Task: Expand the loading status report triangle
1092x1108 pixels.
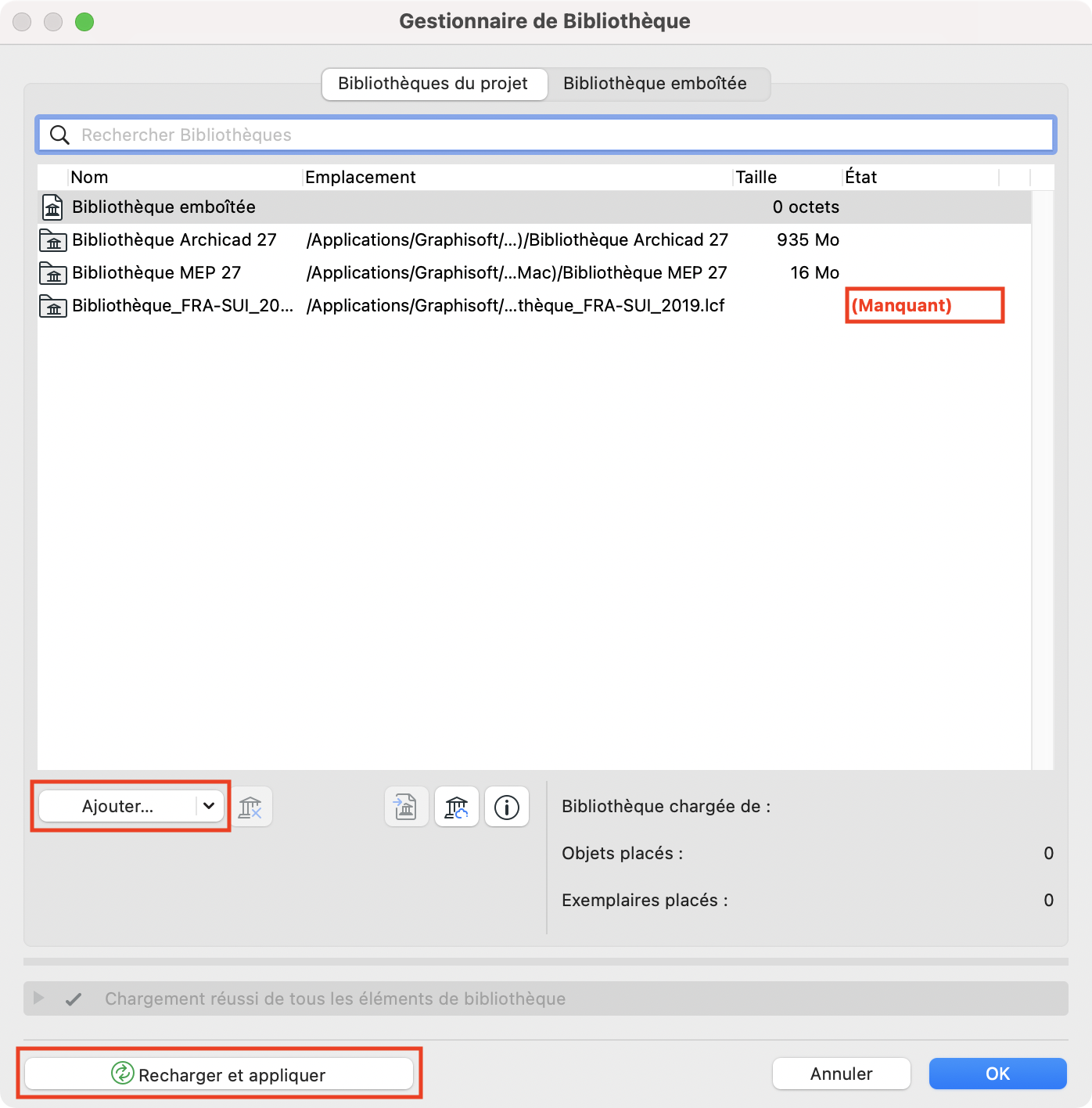Action: [x=38, y=998]
